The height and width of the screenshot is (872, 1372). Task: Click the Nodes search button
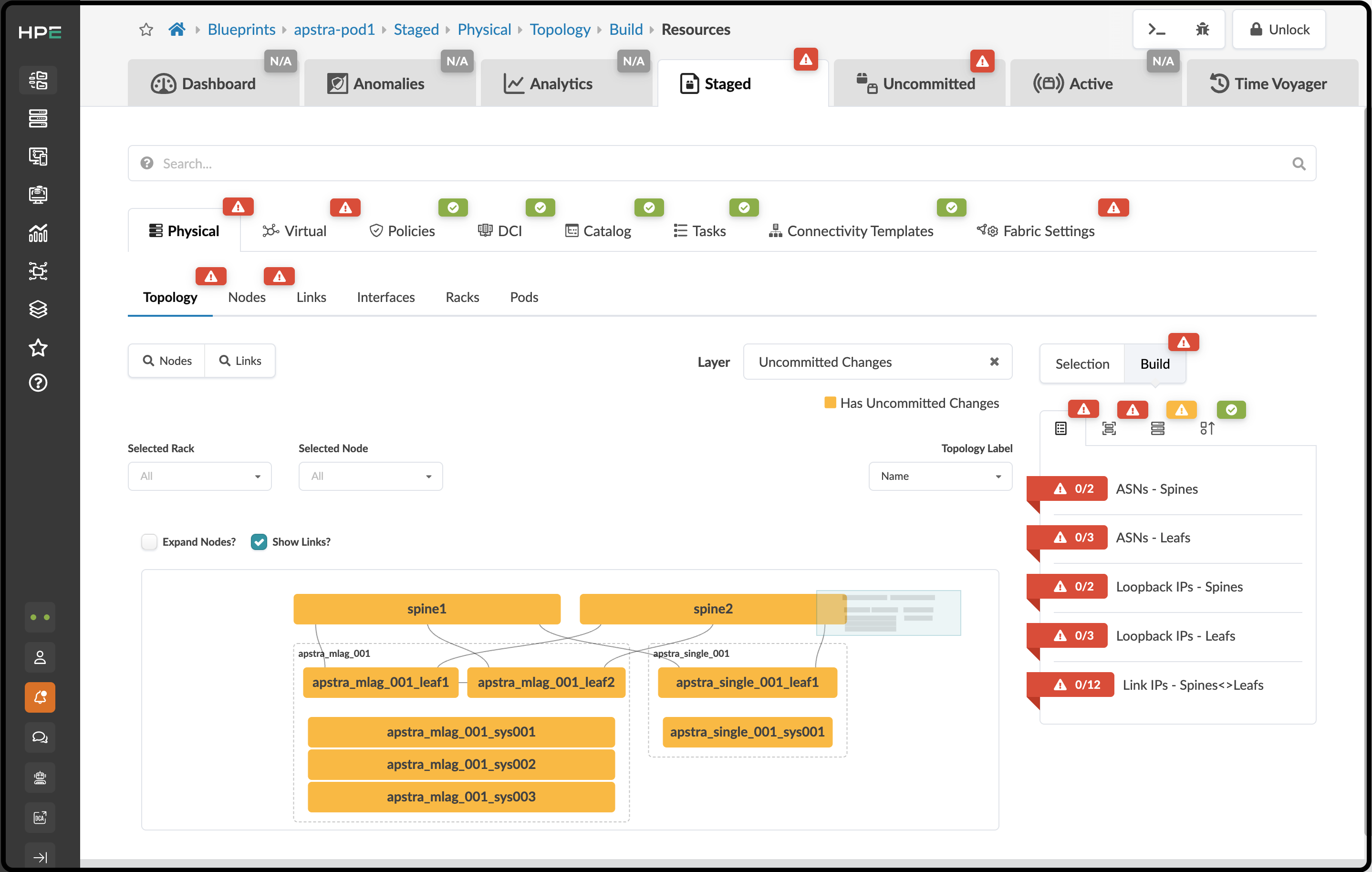point(167,361)
